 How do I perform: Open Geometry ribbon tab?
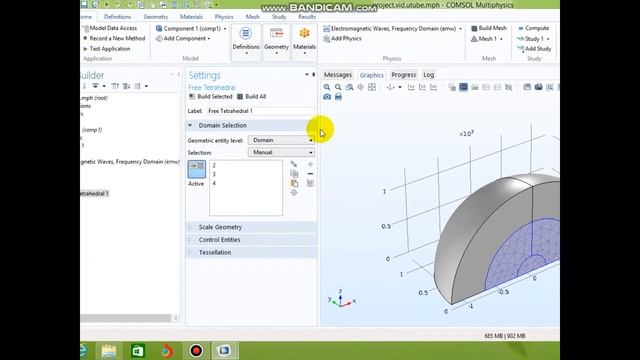(156, 17)
